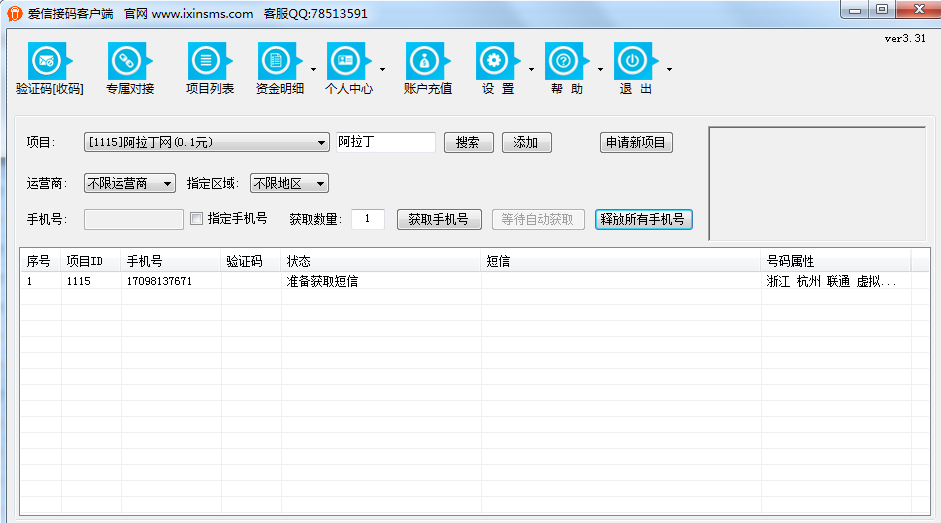
Task: Click the orange app logo in title bar
Action: pyautogui.click(x=14, y=13)
